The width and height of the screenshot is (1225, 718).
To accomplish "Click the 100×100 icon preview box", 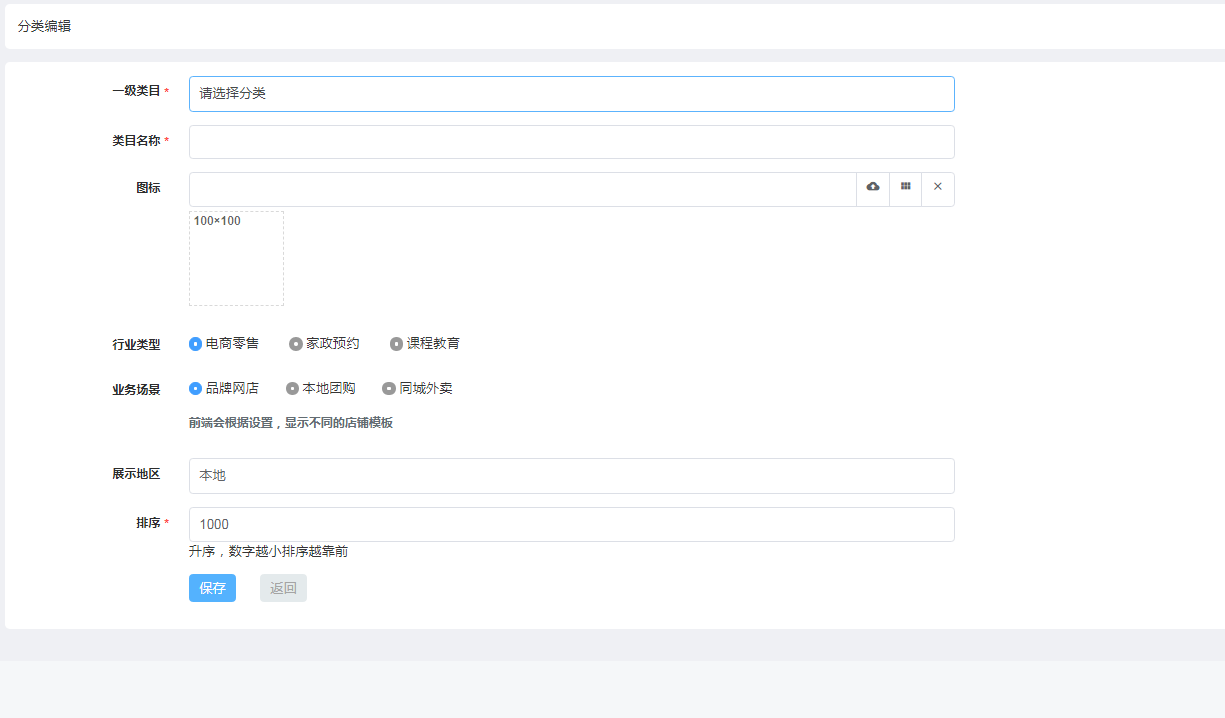I will [236, 258].
